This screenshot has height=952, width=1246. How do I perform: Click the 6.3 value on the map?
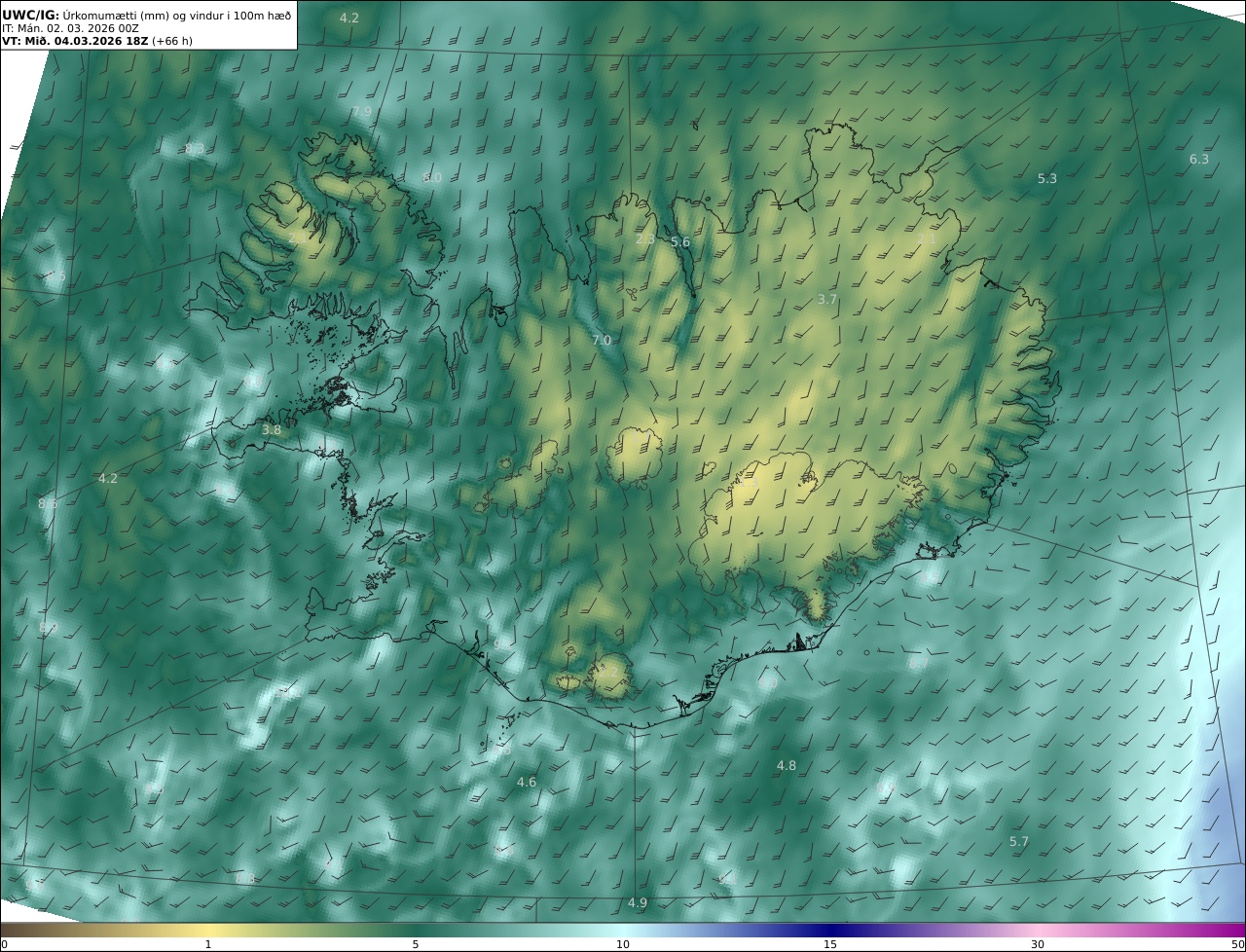point(1199,160)
